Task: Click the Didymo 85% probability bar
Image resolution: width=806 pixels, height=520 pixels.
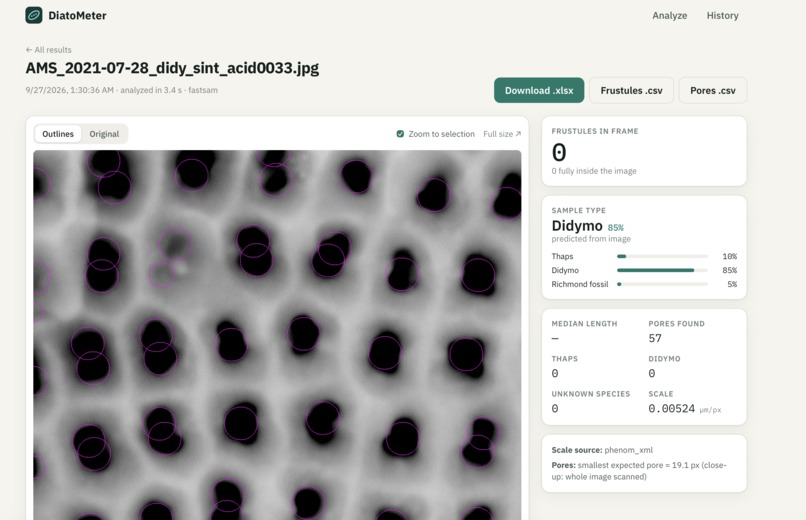Action: [662, 270]
